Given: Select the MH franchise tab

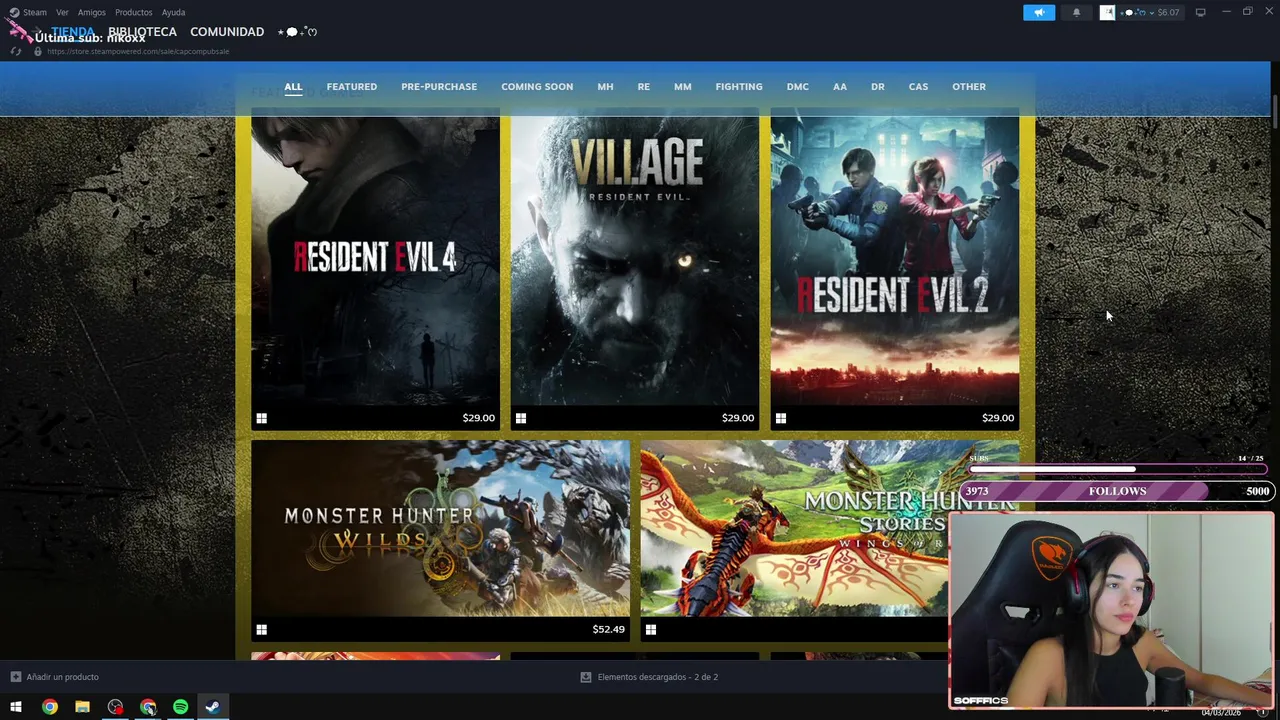Looking at the screenshot, I should 605,87.
